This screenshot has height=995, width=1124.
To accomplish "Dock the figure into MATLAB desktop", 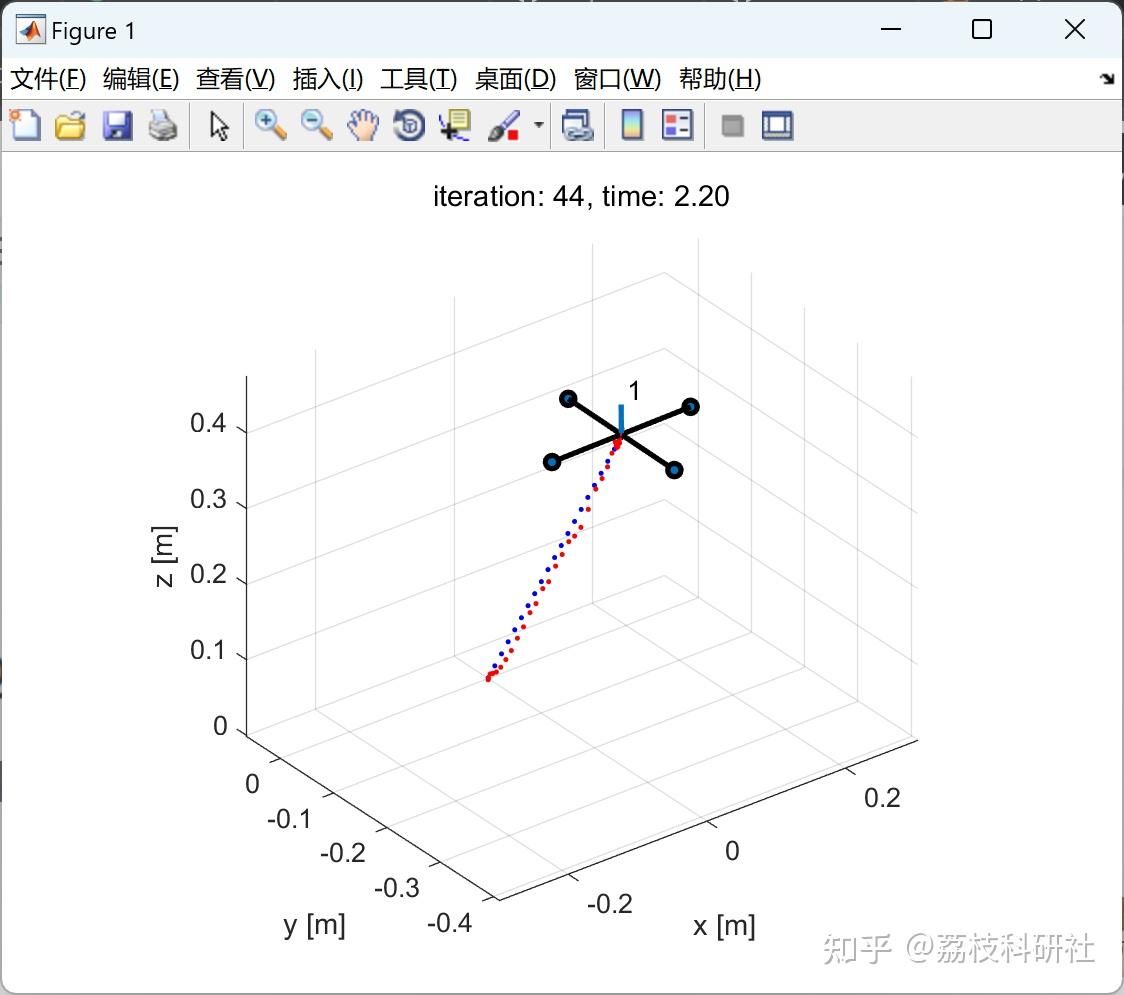I will click(777, 125).
